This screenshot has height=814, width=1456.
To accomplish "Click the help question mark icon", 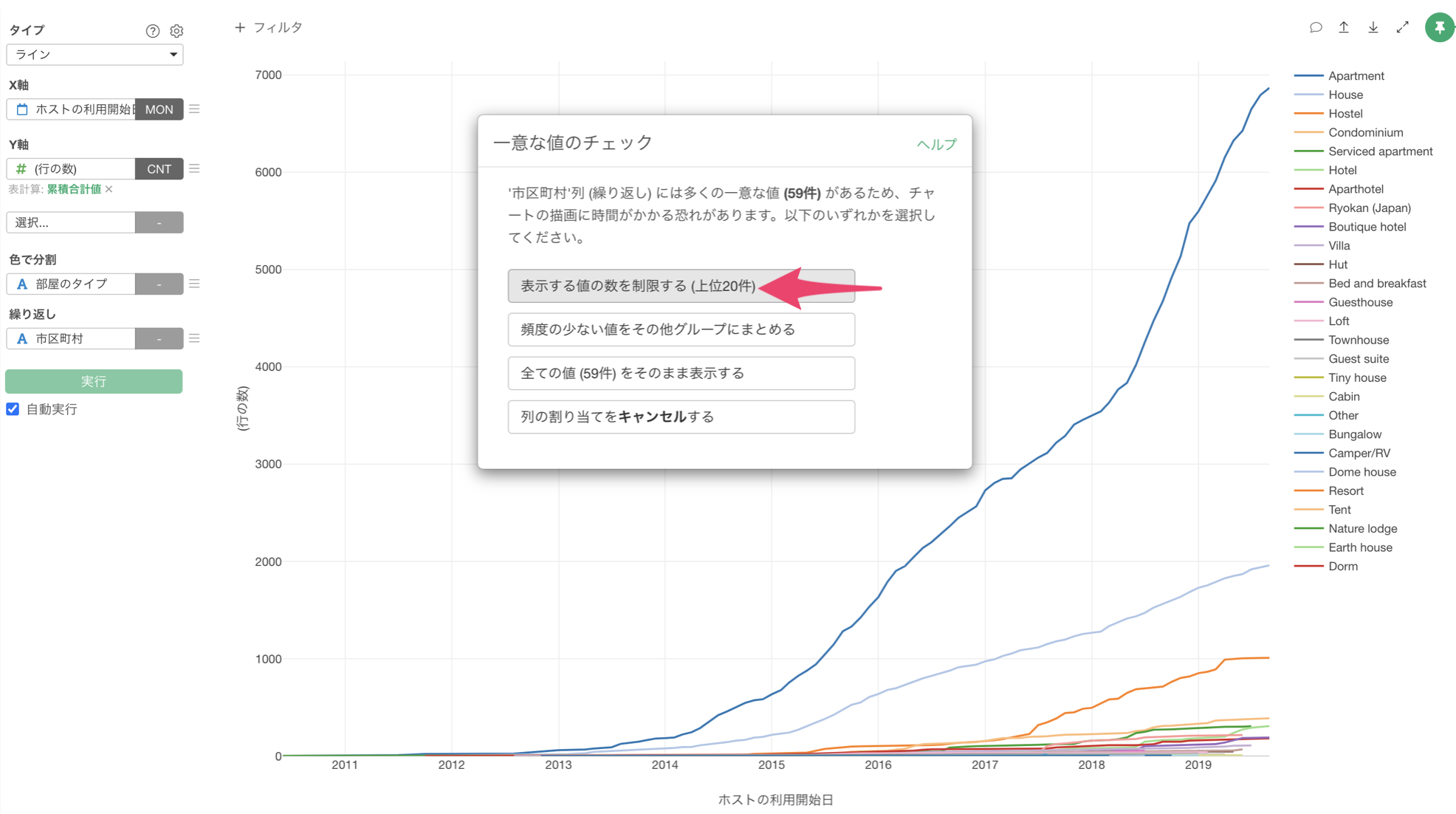I will [152, 31].
